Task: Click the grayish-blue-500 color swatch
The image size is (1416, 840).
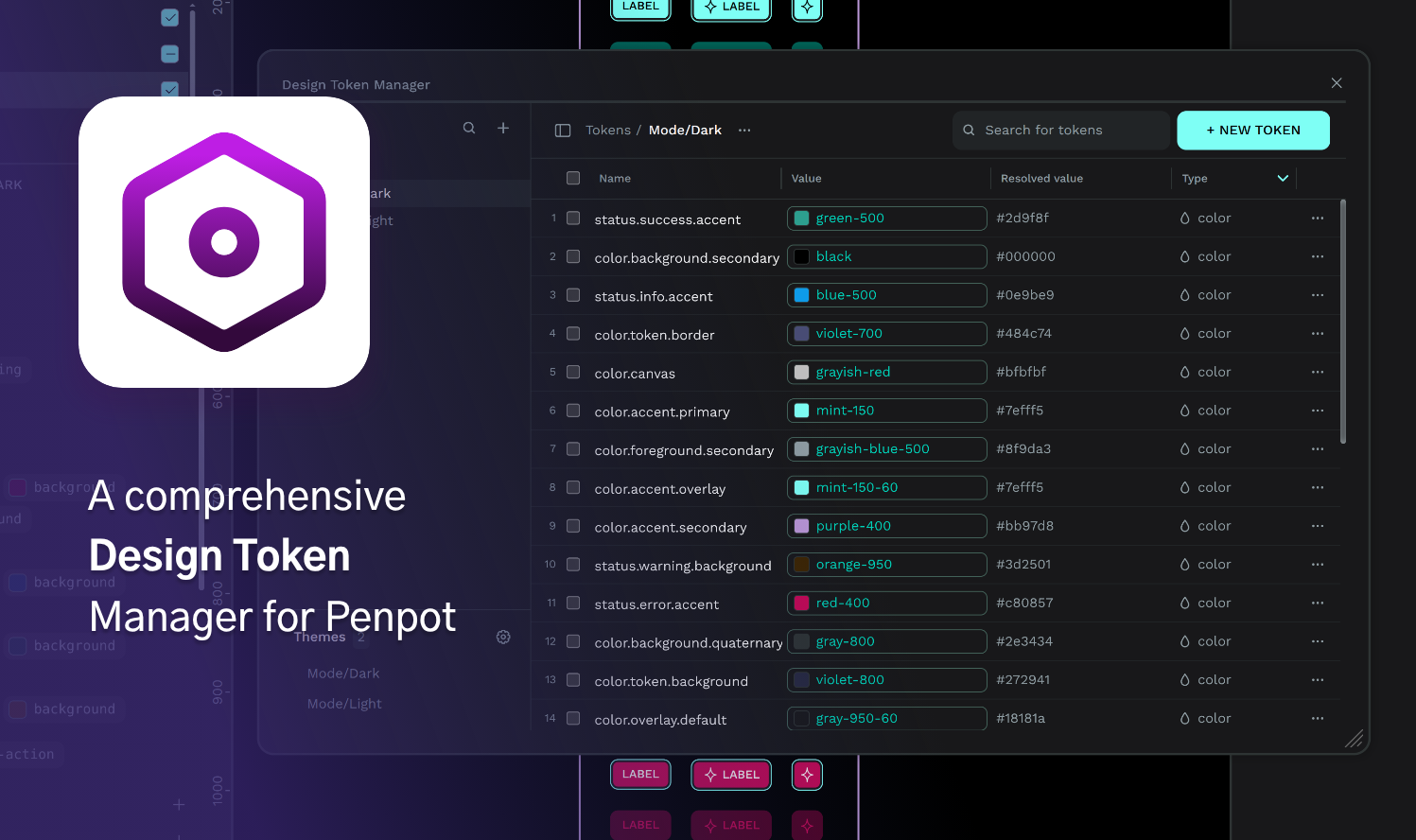Action: point(801,449)
